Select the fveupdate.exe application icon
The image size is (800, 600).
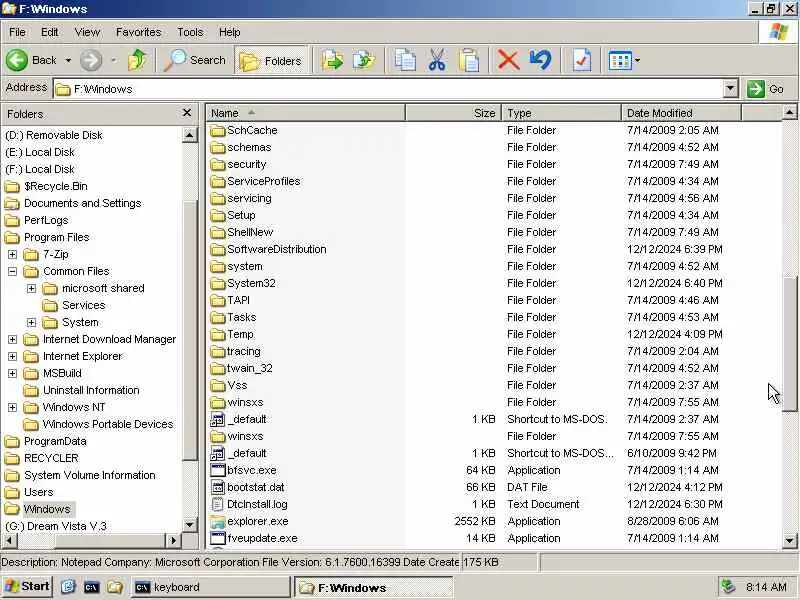218,538
